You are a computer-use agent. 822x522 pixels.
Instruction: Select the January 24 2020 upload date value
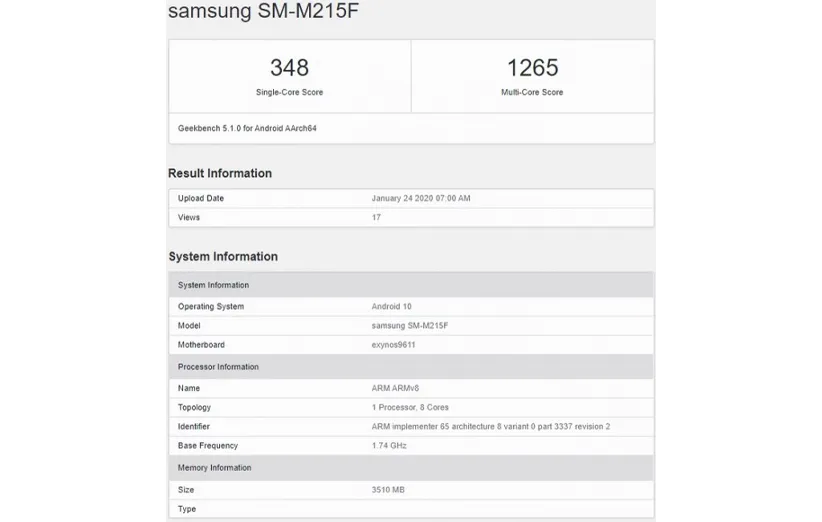(x=420, y=198)
